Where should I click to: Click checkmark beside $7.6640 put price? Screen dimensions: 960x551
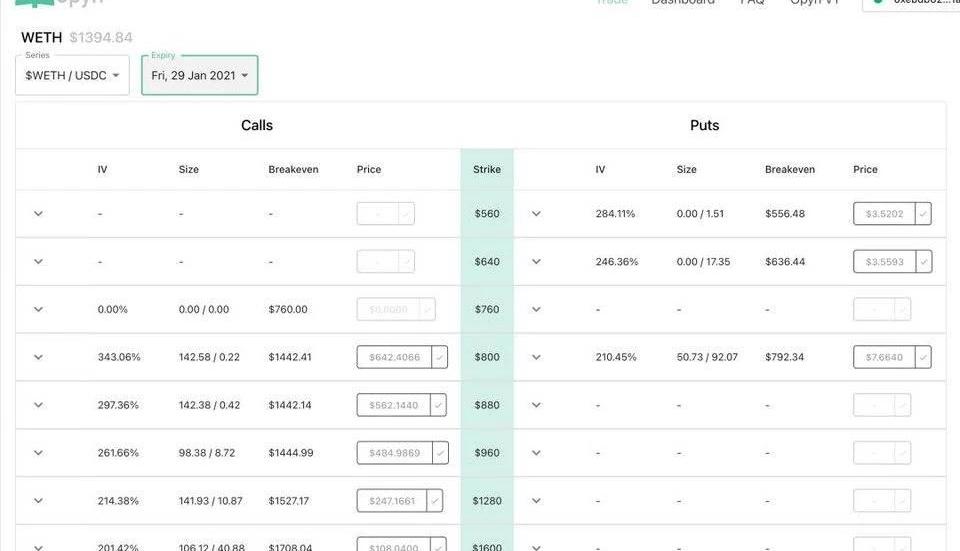(922, 357)
